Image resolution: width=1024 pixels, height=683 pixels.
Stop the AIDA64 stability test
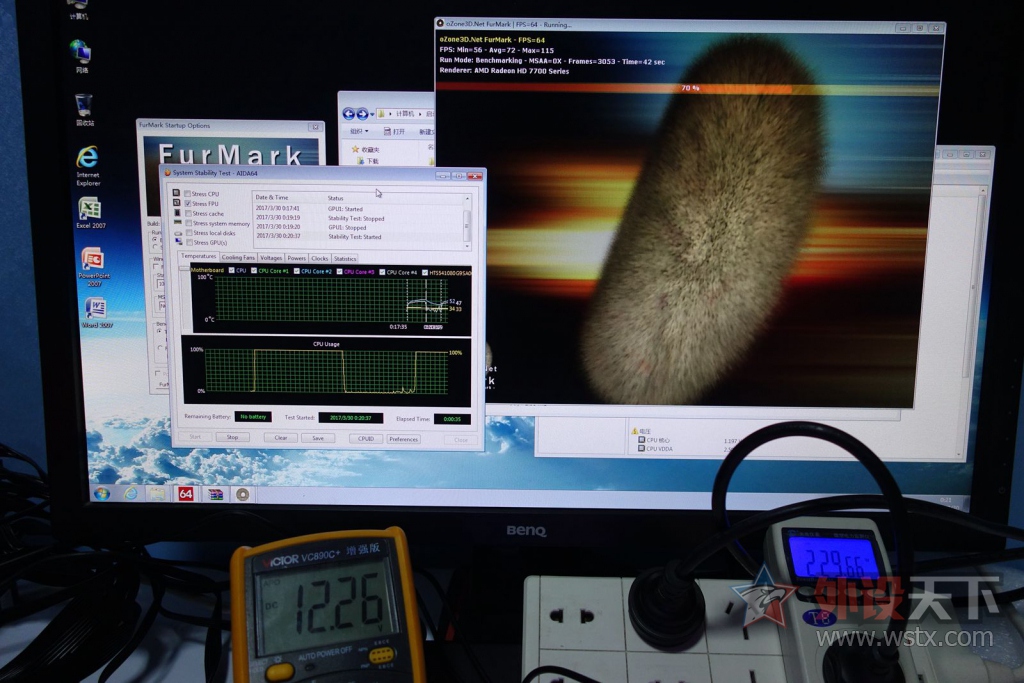[232, 437]
